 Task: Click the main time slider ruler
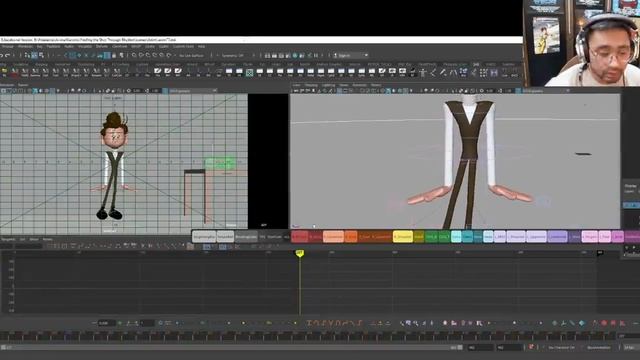coord(308,337)
